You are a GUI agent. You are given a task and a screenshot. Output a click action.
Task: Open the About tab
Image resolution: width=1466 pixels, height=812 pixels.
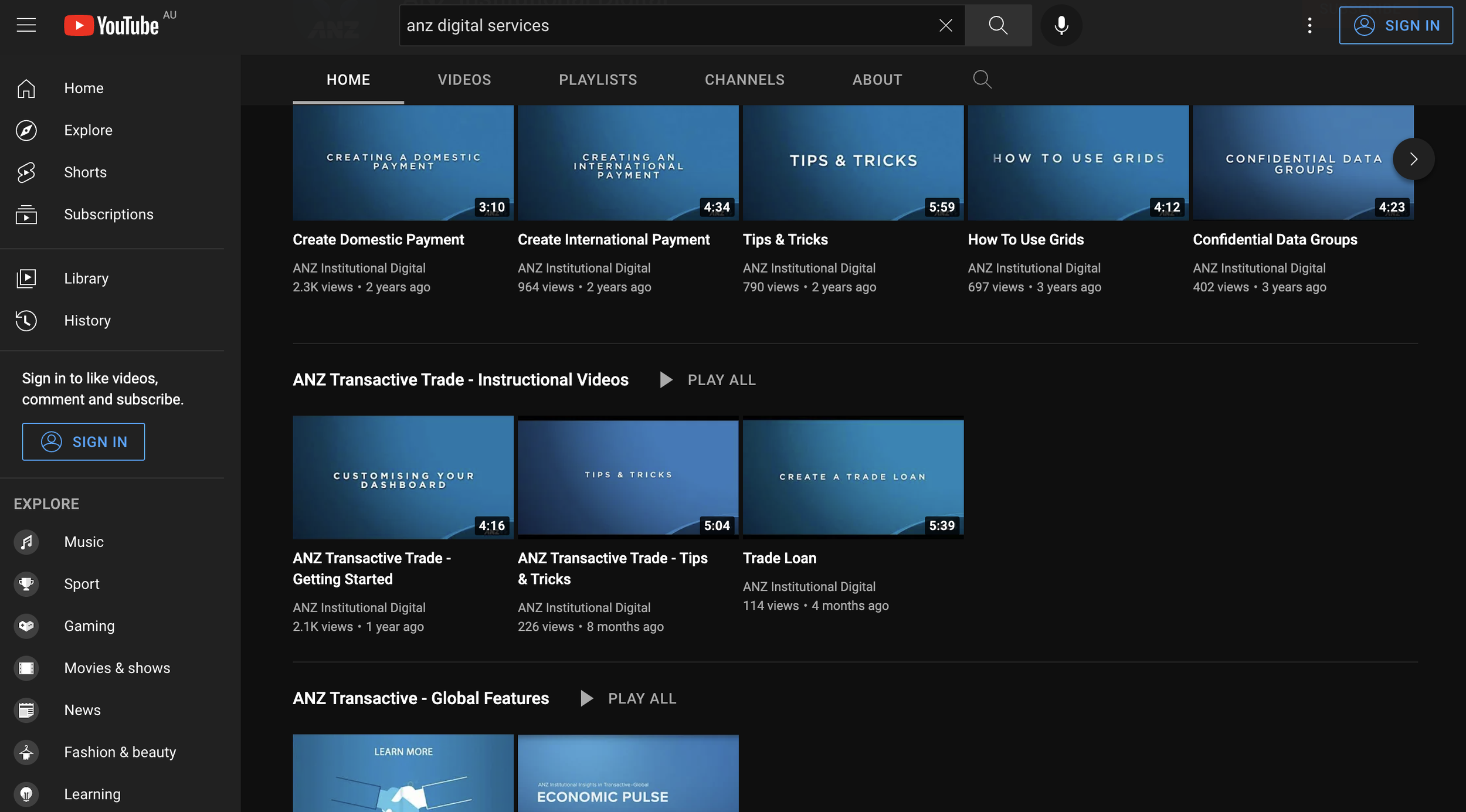(x=877, y=80)
